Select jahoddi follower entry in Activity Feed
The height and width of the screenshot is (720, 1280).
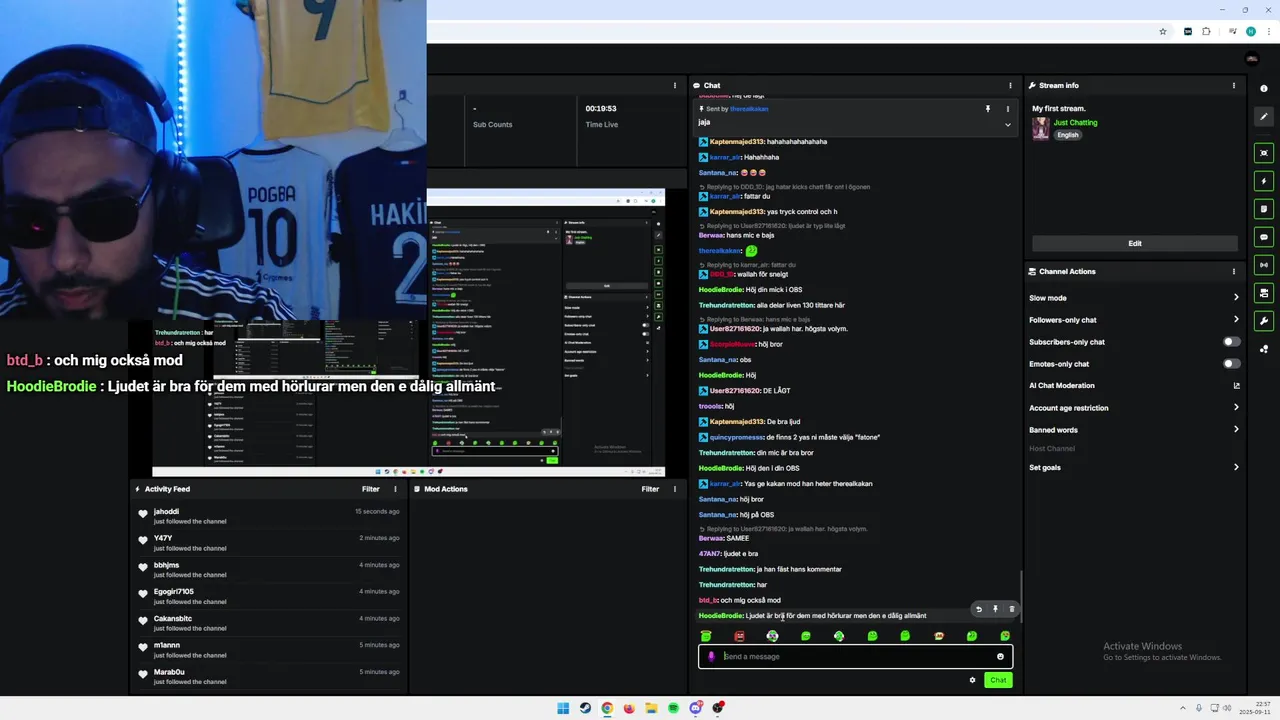click(268, 516)
